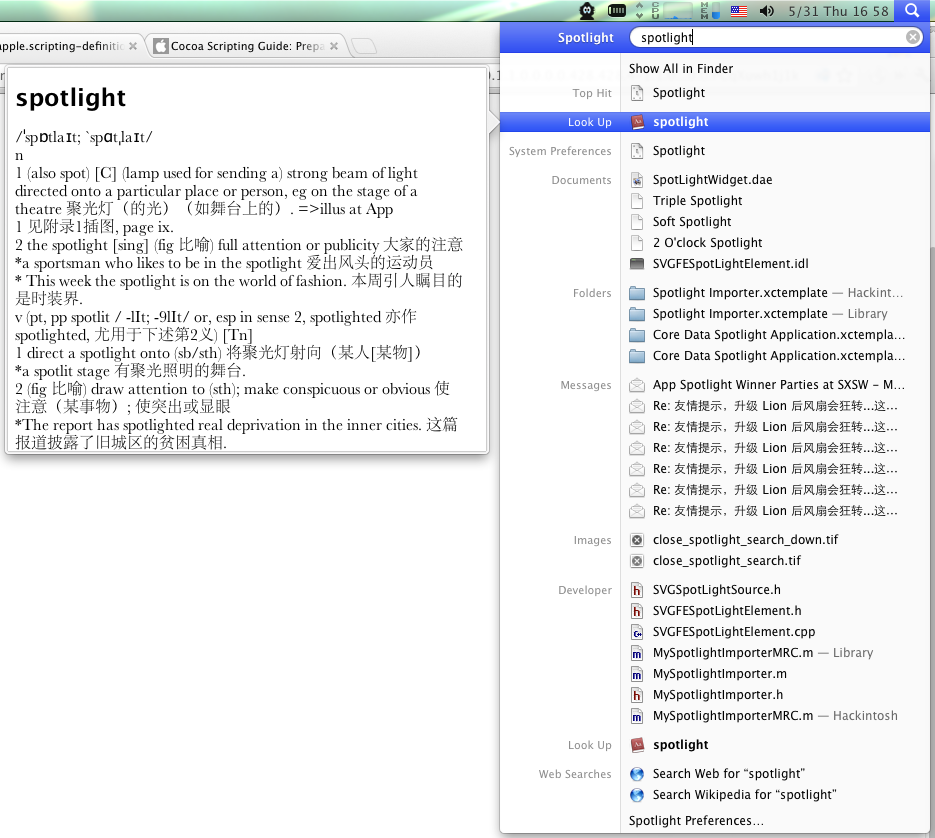This screenshot has width=935, height=838.
Task: Open a new browser tab
Action: pos(364,46)
